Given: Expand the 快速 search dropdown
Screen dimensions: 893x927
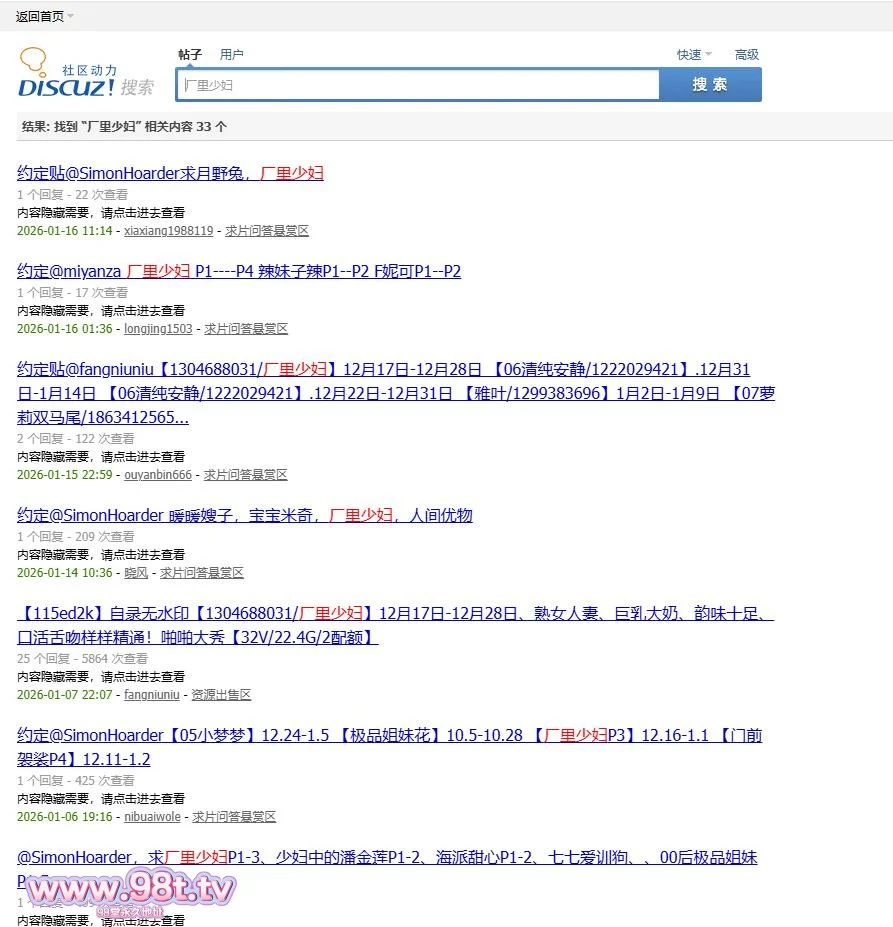Looking at the screenshot, I should coord(708,55).
